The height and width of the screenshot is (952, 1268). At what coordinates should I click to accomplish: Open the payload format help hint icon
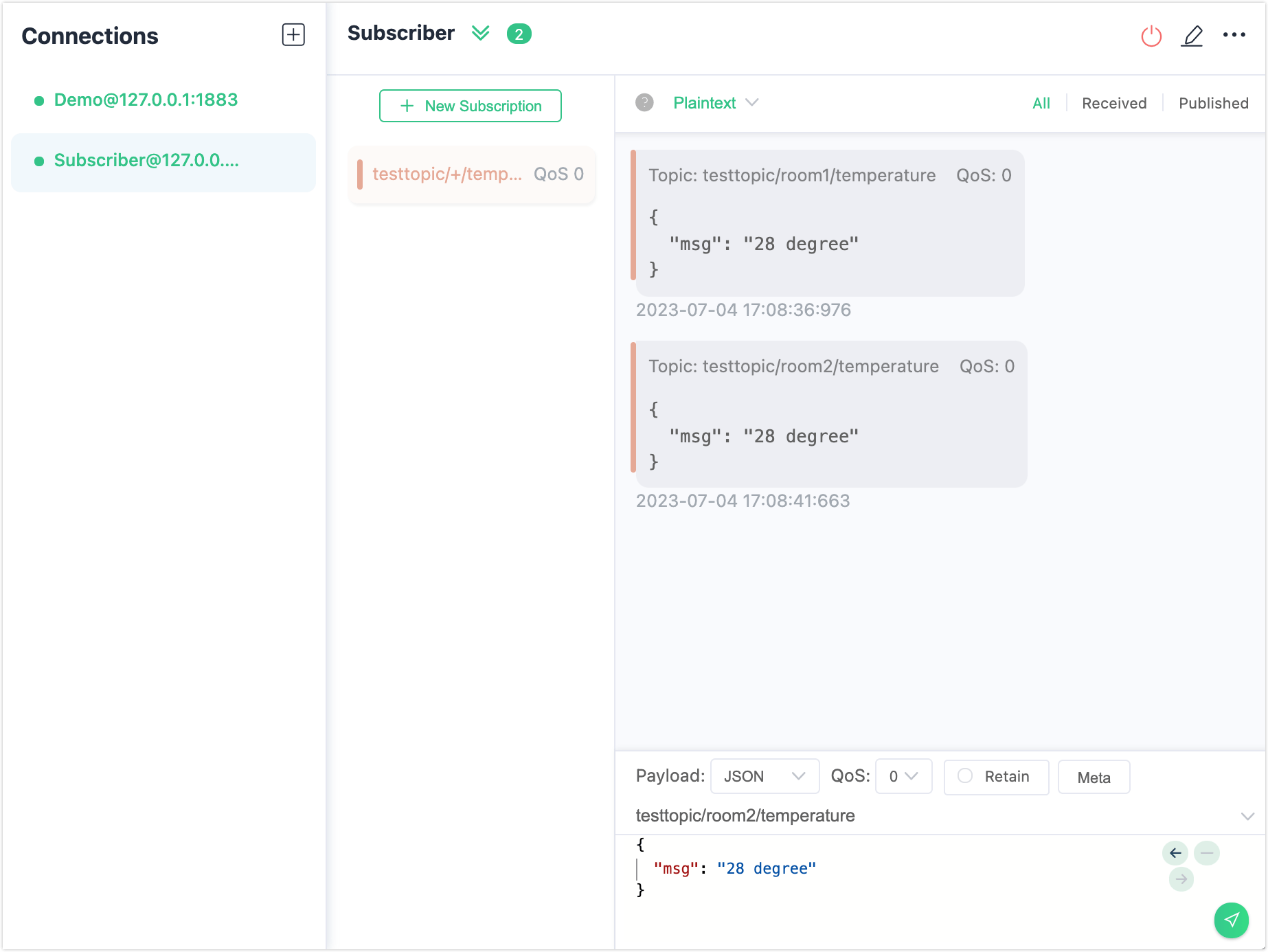click(644, 102)
